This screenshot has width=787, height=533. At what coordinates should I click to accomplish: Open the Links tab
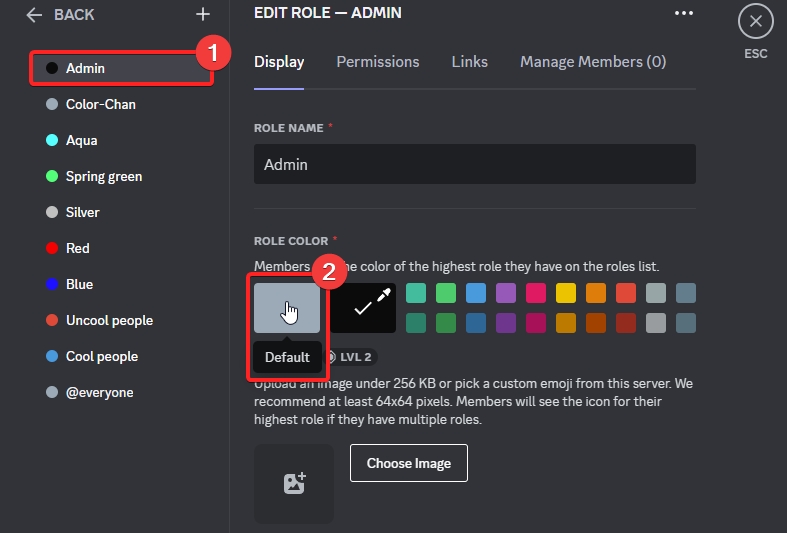470,62
